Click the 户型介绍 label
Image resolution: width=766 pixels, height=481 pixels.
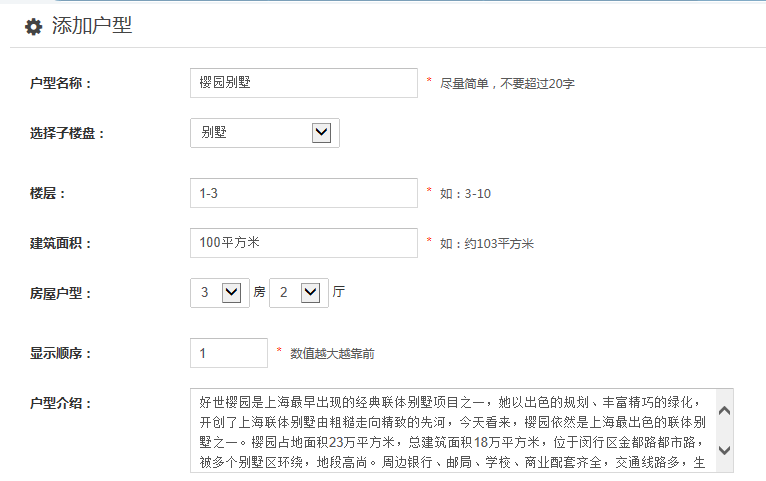click(x=61, y=403)
